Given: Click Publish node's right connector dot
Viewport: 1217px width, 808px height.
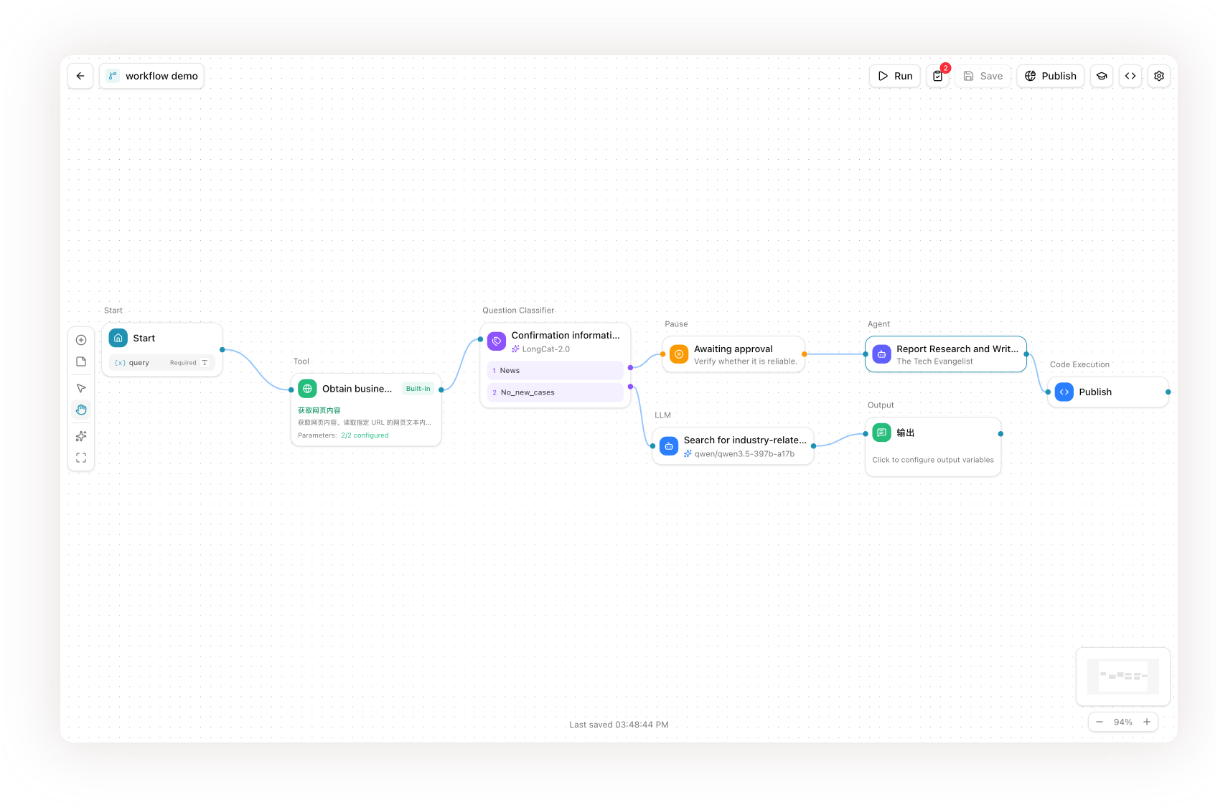Looking at the screenshot, I should 1168,392.
